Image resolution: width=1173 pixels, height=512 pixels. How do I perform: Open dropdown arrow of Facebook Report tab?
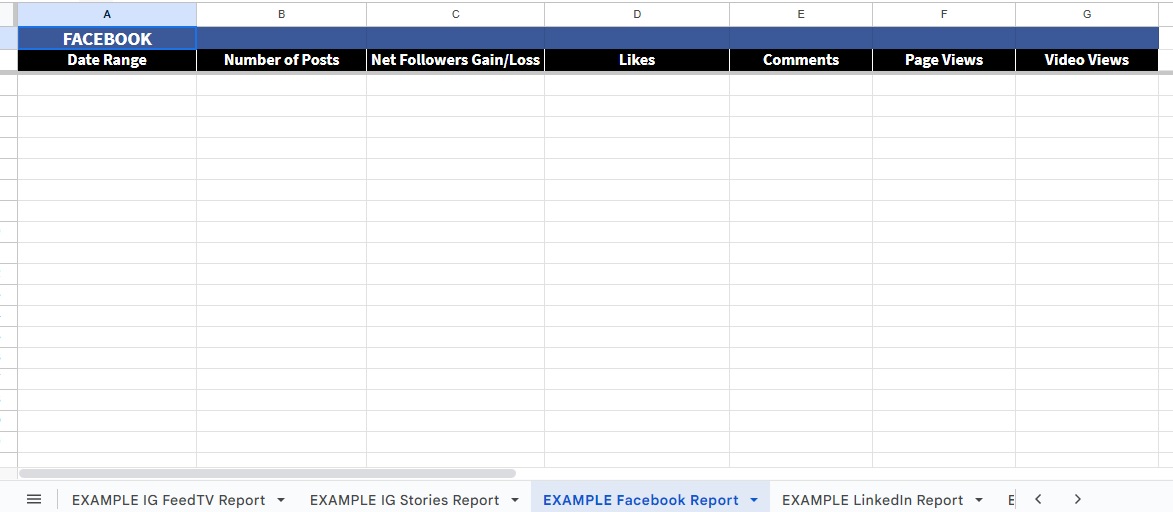coord(754,500)
